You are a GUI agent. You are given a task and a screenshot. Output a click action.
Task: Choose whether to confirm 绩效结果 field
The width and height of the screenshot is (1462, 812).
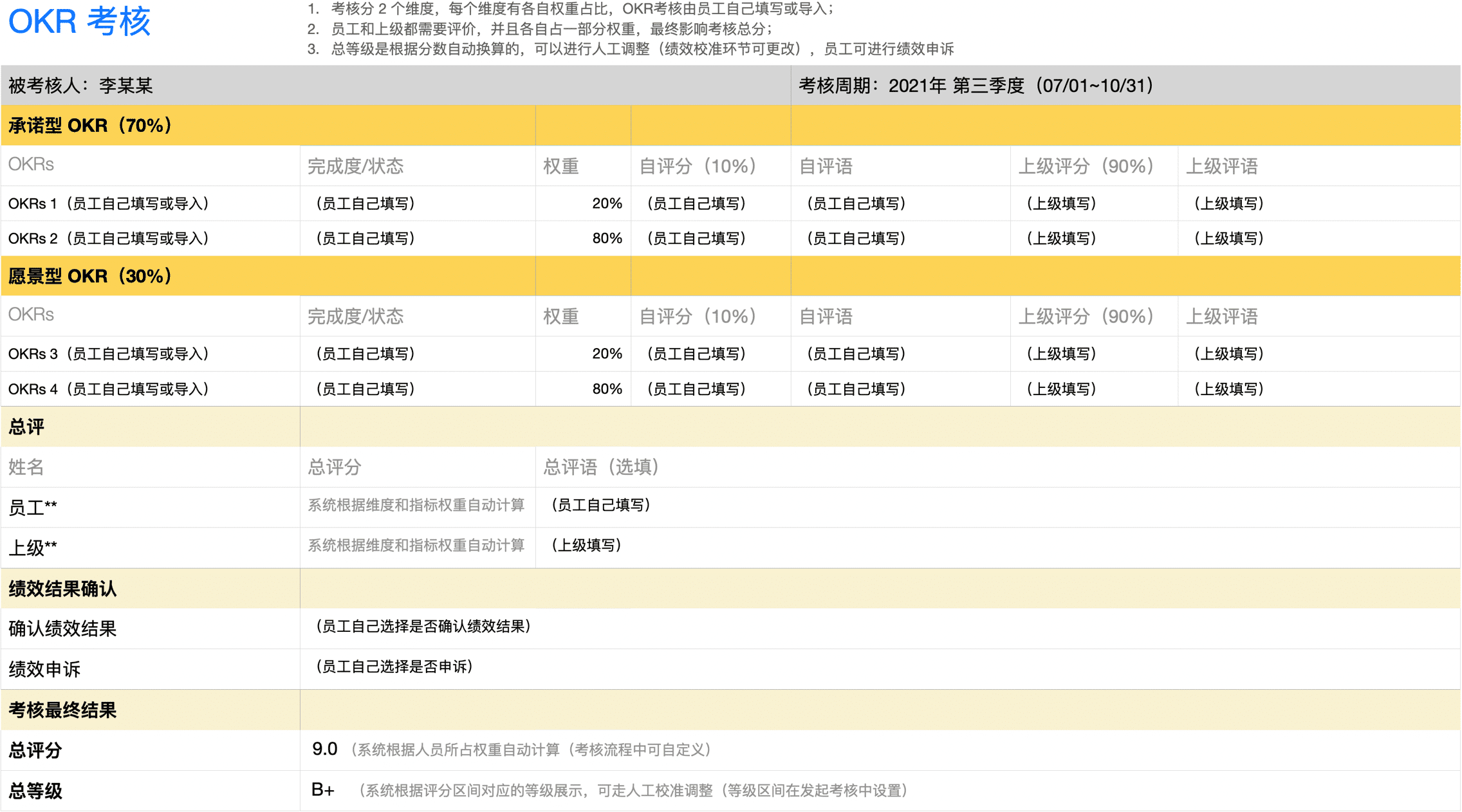[880, 627]
